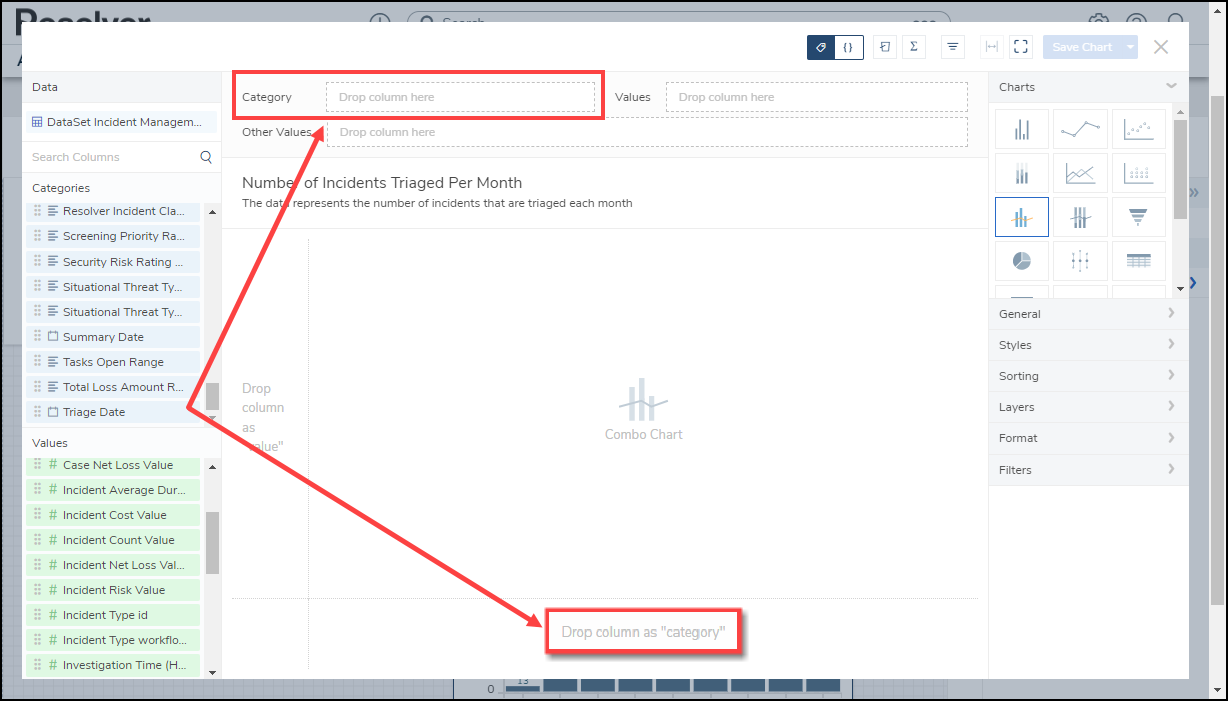
Task: Select the Screening Priority Ra... column
Action: click(x=113, y=236)
